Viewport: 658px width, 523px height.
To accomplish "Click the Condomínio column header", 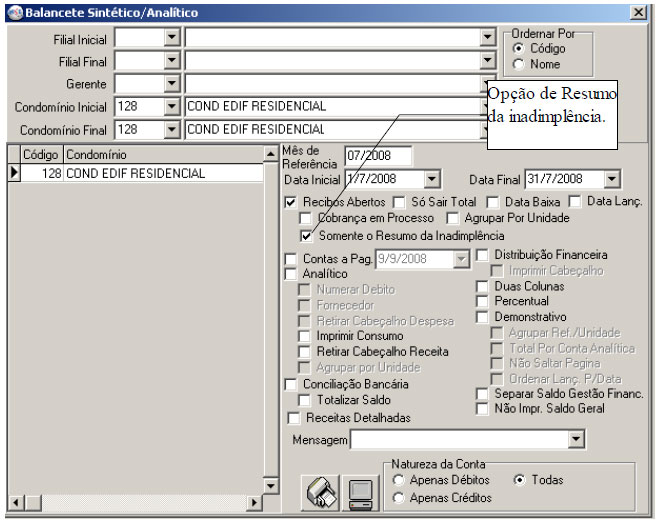I will [x=160, y=155].
